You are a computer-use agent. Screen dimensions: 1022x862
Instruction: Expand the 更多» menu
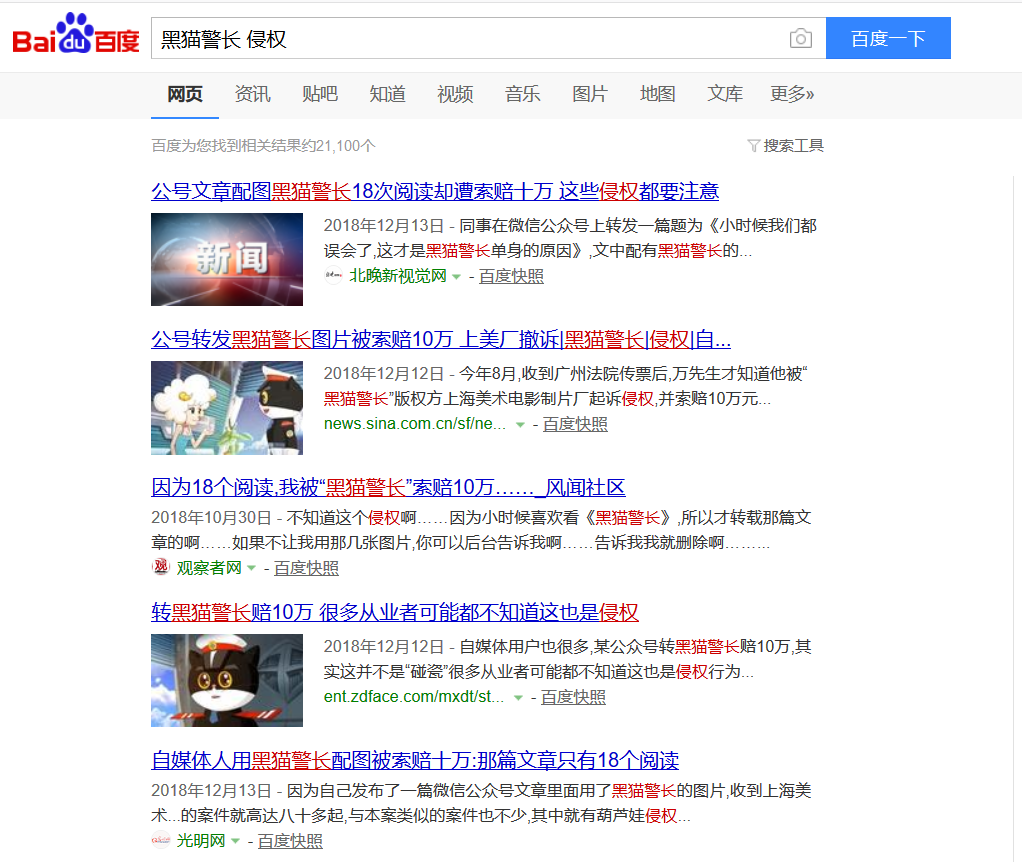pyautogui.click(x=792, y=94)
